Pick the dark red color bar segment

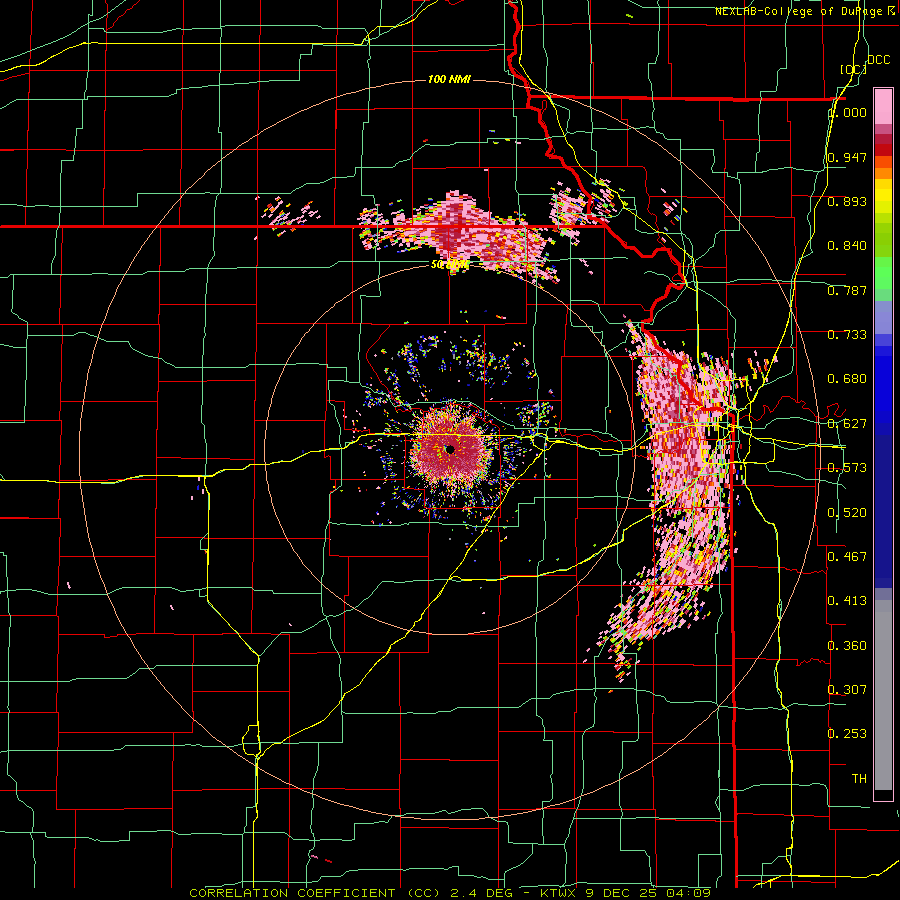[883, 150]
